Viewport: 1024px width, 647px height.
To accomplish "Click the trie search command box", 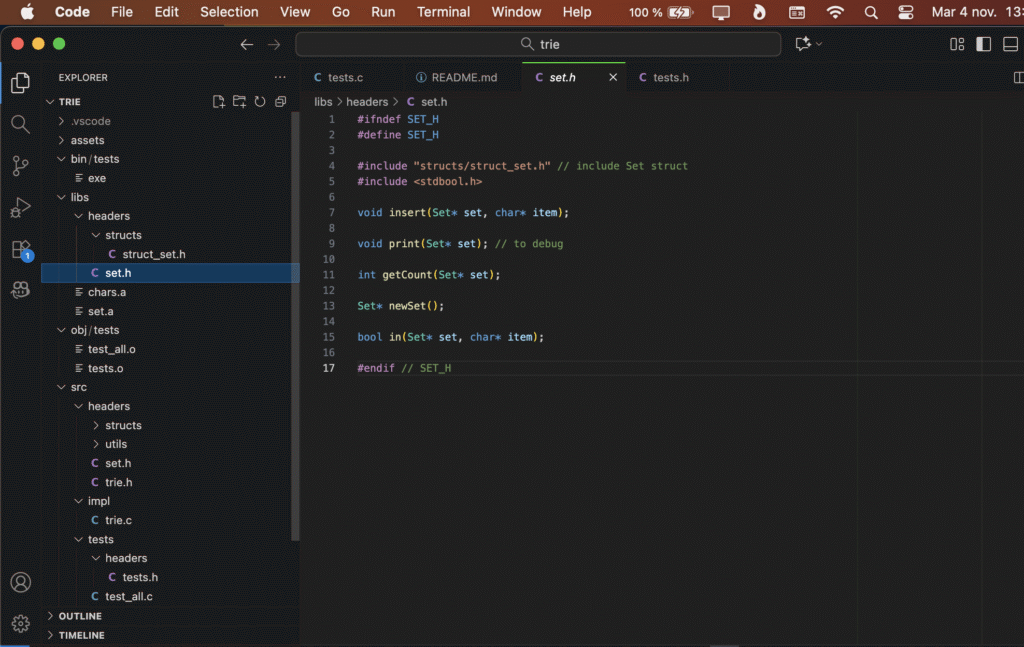I will tap(538, 44).
